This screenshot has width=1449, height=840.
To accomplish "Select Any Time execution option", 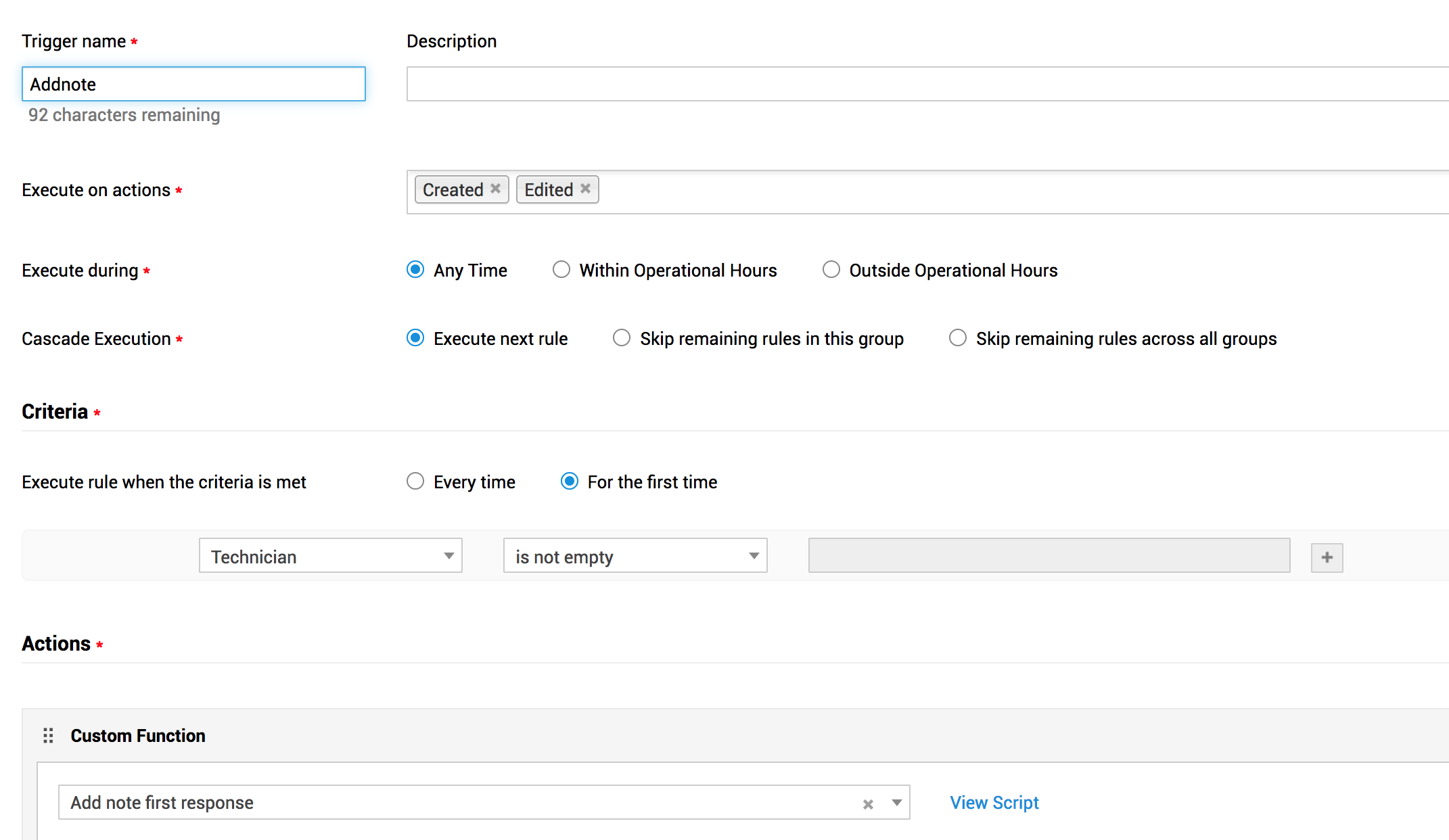I will (x=415, y=270).
